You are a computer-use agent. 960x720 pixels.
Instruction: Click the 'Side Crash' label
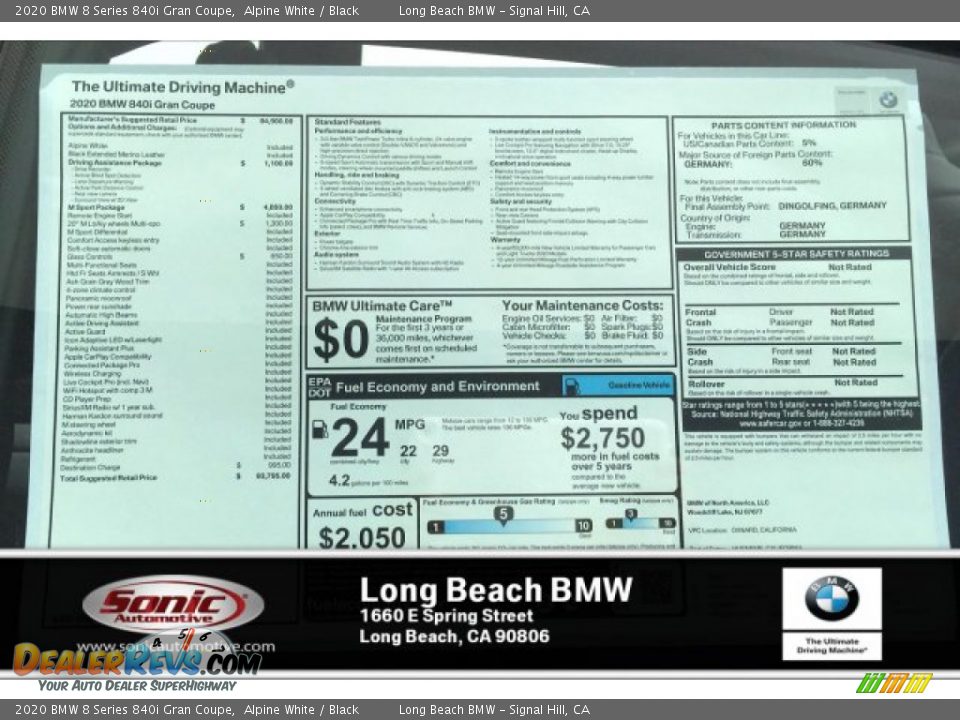[x=700, y=357]
